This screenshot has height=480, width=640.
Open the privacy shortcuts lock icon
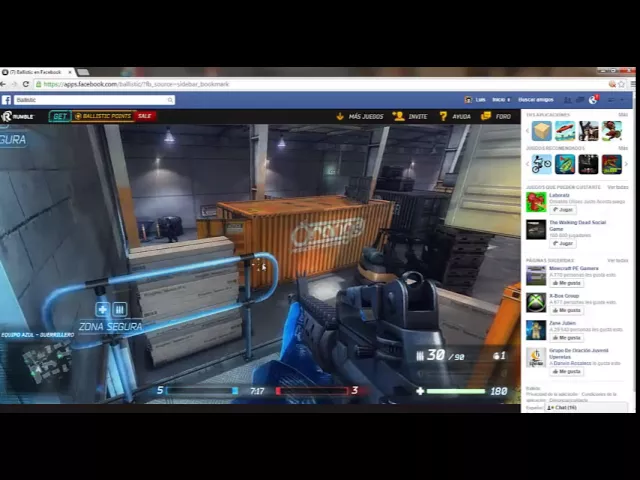pyautogui.click(x=611, y=100)
